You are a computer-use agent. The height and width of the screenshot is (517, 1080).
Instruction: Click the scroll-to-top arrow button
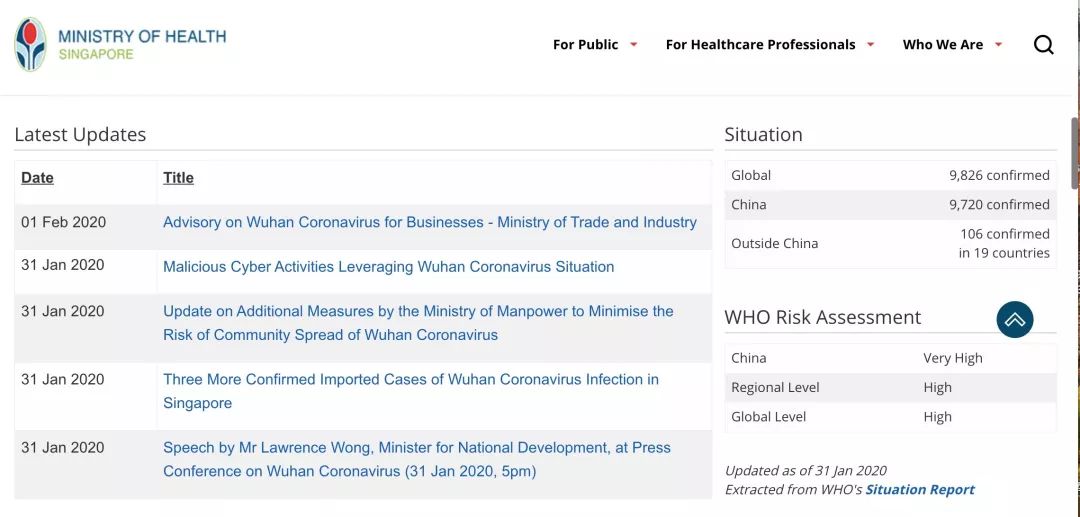[1014, 320]
